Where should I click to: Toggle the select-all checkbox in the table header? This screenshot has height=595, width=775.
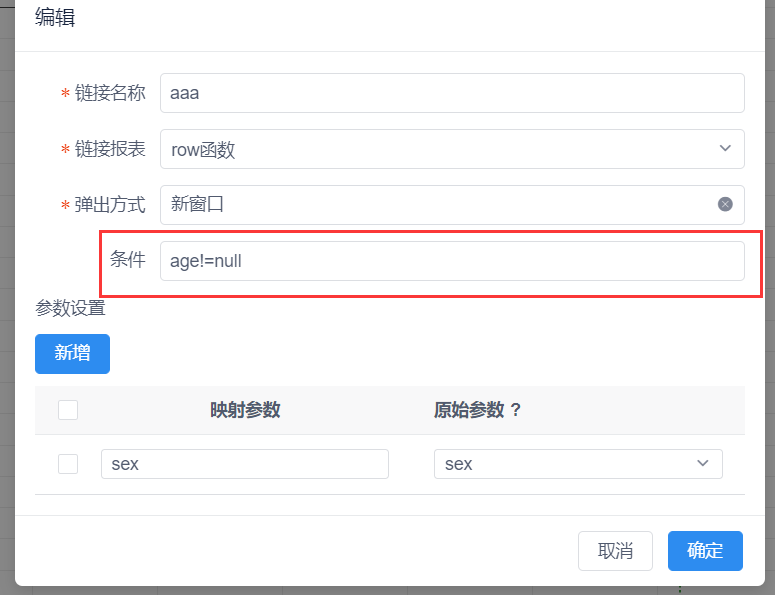pos(68,410)
